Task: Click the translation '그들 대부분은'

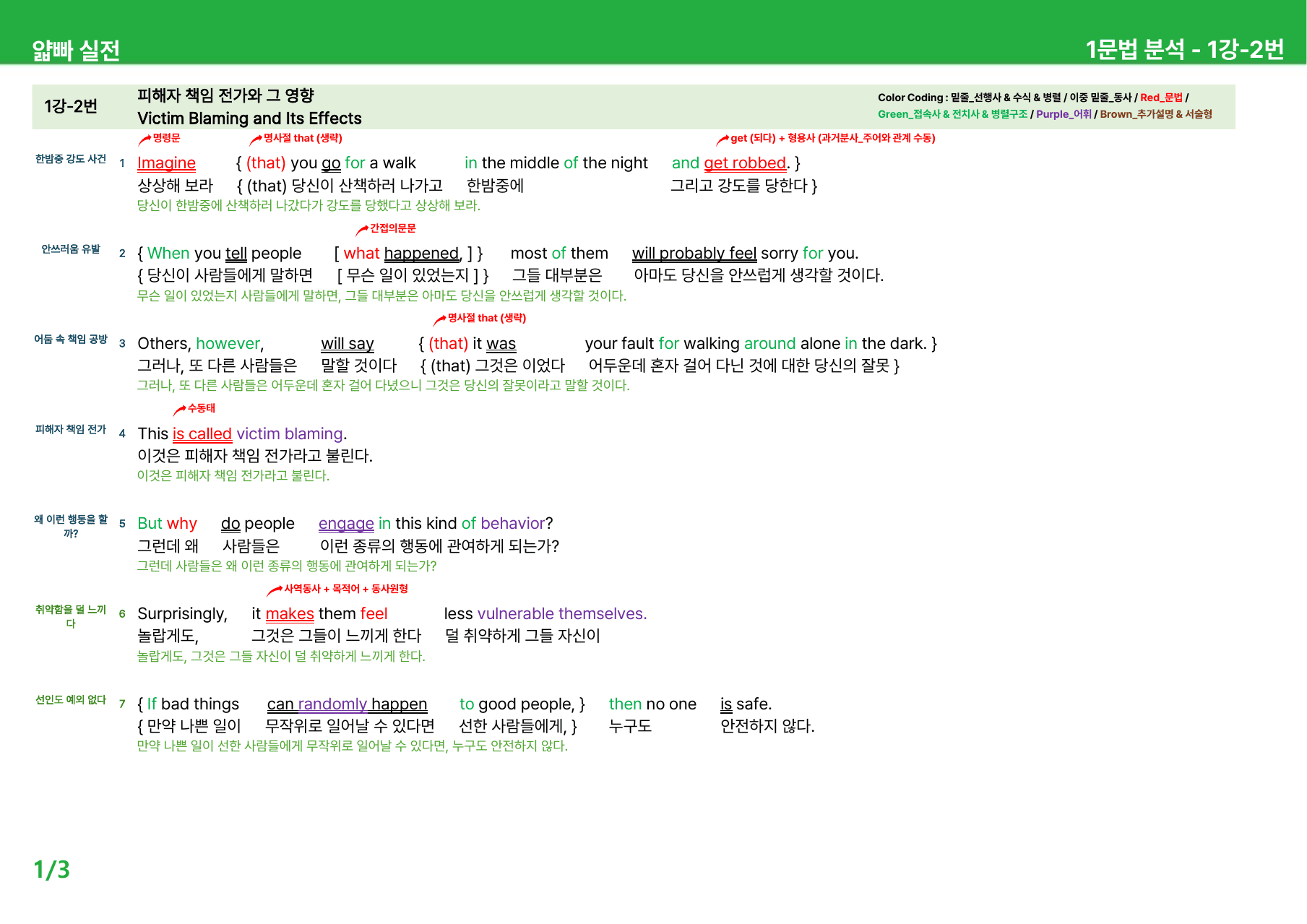Action: click(557, 275)
